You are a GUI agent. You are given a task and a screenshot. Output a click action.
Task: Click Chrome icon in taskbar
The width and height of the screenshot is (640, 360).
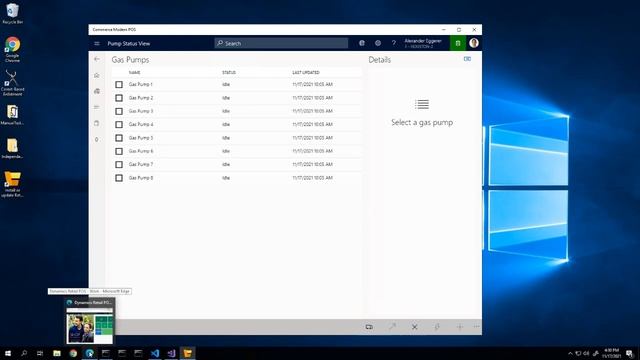[73, 353]
